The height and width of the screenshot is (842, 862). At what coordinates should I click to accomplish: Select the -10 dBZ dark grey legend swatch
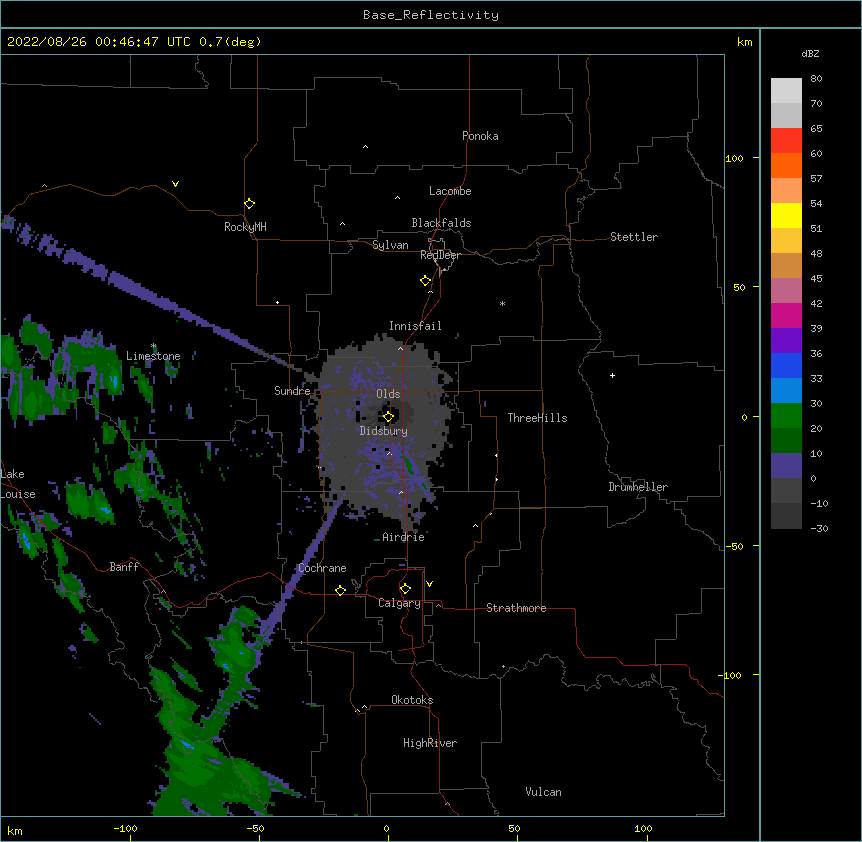point(786,516)
